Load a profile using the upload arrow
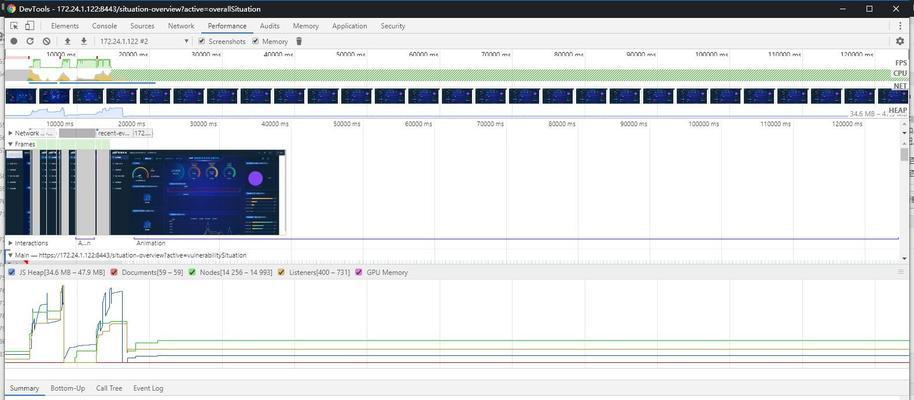Viewport: 914px width, 400px height. (68, 41)
